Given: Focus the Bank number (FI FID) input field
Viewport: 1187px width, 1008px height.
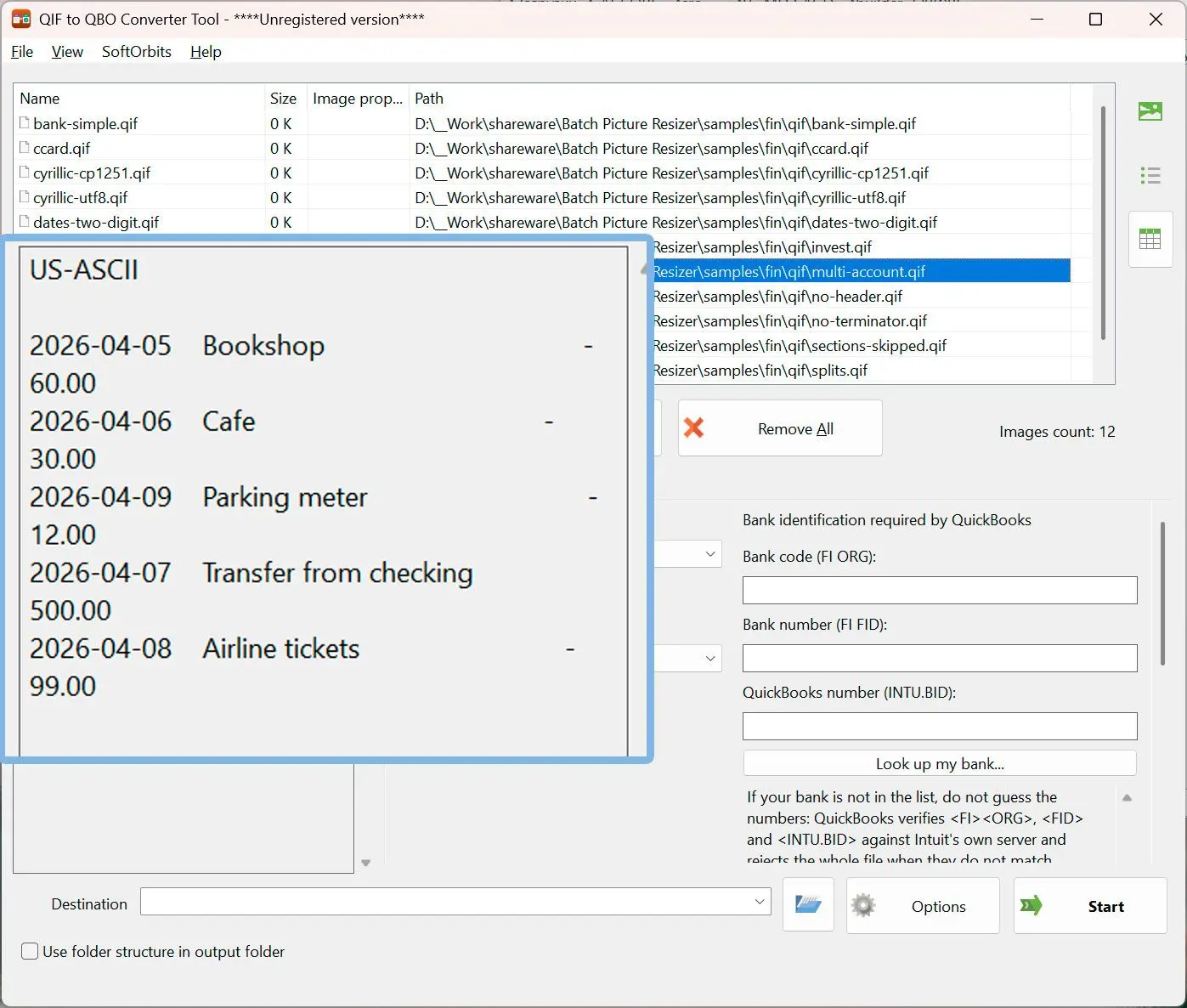Looking at the screenshot, I should coord(940,659).
